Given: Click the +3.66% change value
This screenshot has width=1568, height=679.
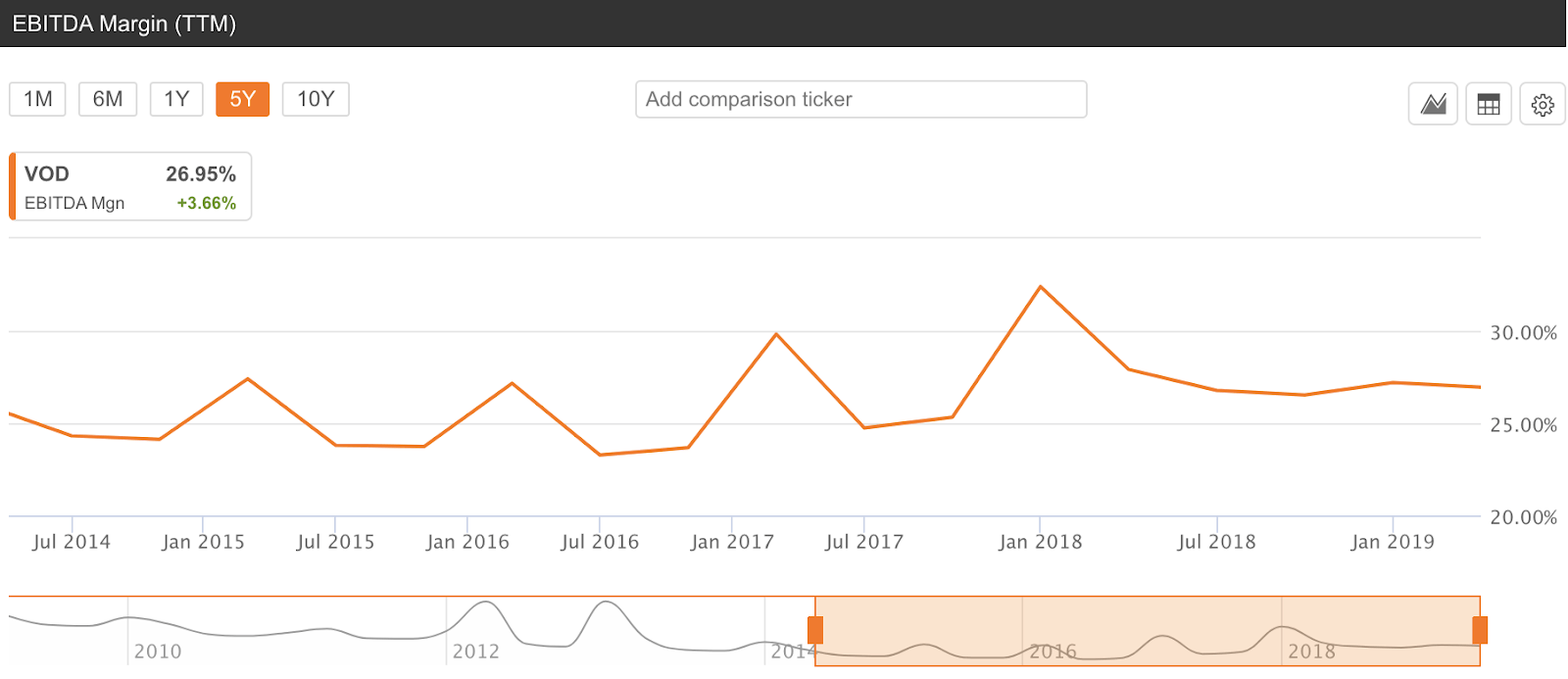Looking at the screenshot, I should (207, 204).
